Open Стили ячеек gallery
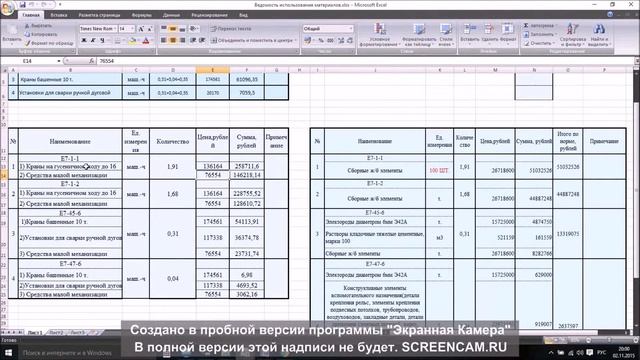Viewport: 640px width, 360px height. pos(446,35)
